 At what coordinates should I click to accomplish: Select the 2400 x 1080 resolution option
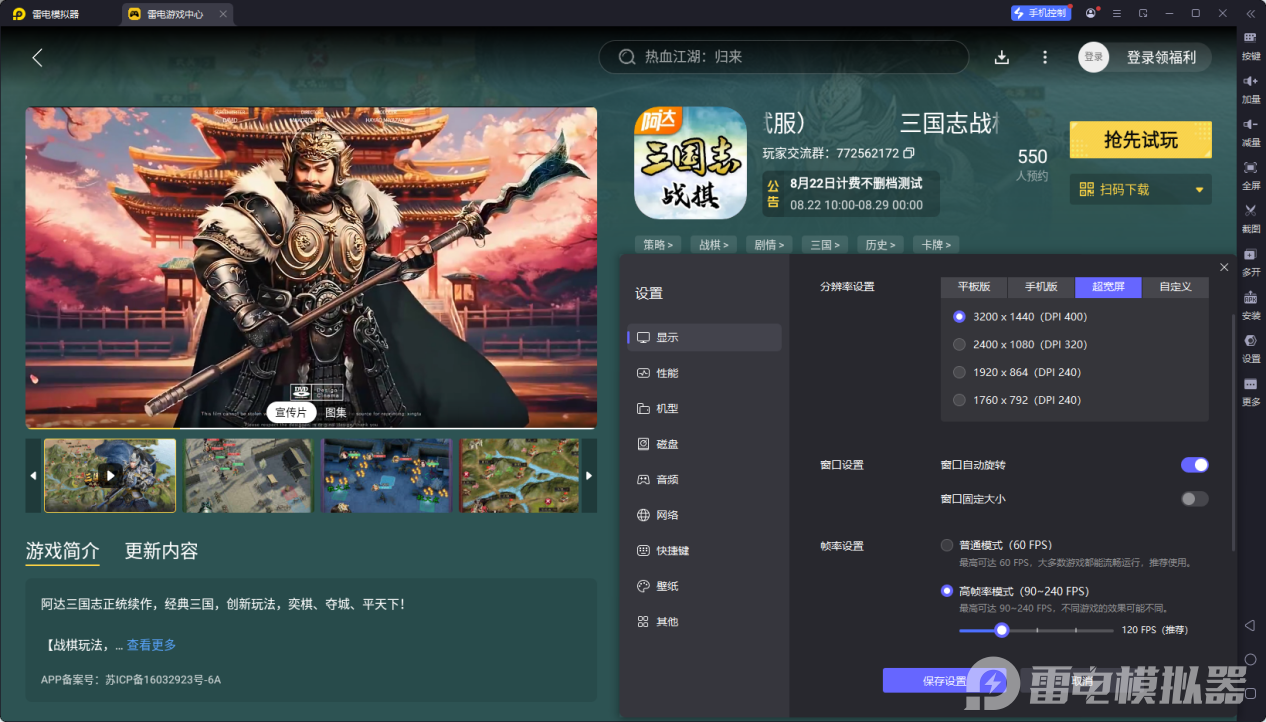(x=959, y=344)
